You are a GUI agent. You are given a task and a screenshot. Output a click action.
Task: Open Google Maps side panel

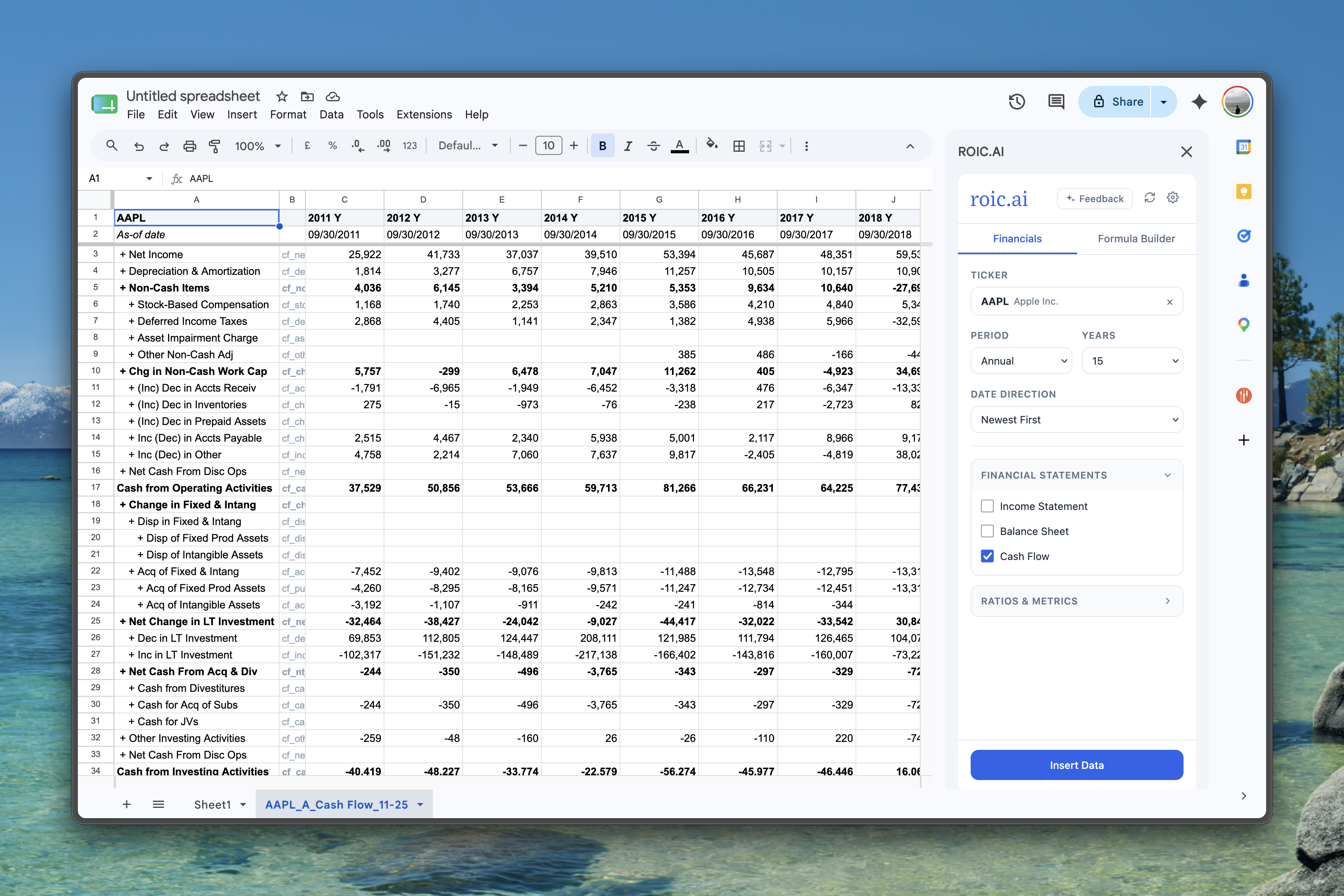pyautogui.click(x=1244, y=324)
